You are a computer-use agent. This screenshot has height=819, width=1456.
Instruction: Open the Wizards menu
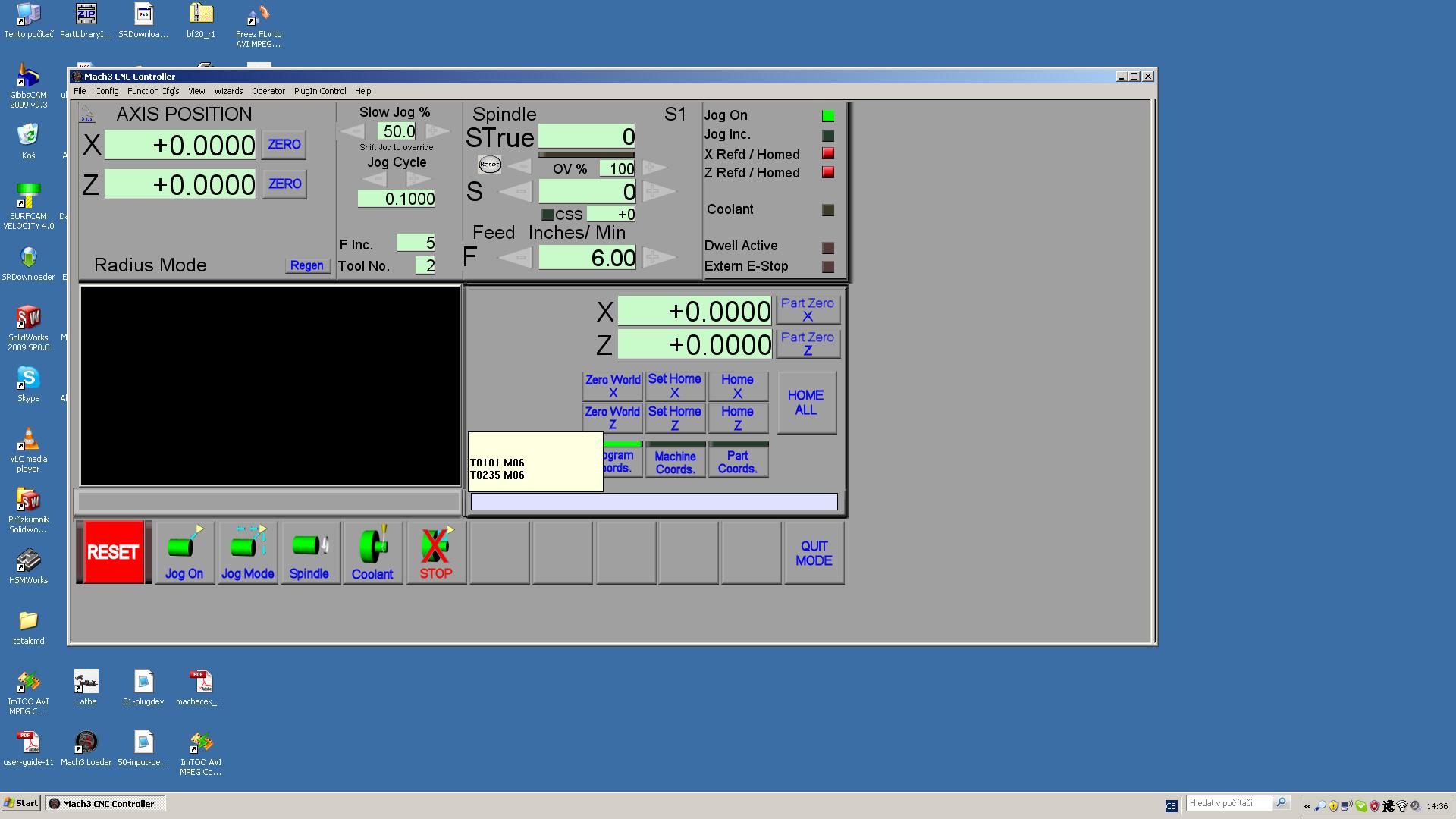click(228, 91)
